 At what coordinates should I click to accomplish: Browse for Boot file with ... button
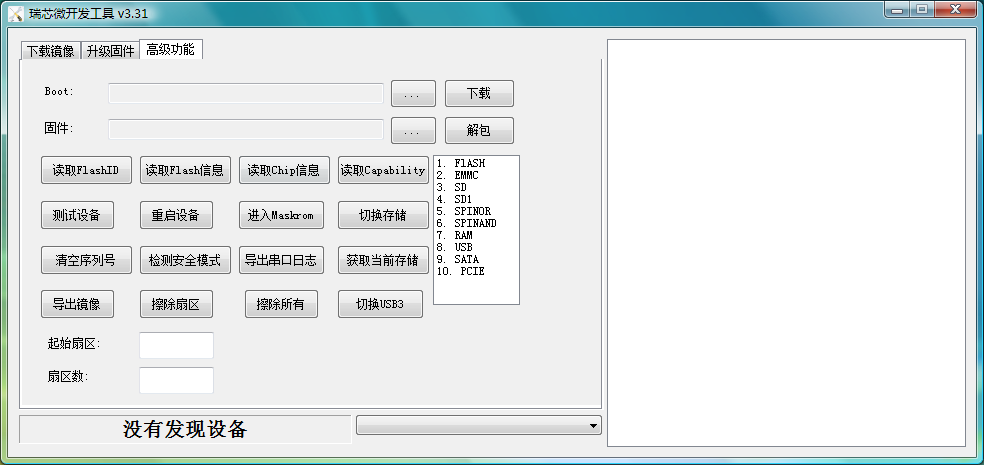tap(413, 94)
